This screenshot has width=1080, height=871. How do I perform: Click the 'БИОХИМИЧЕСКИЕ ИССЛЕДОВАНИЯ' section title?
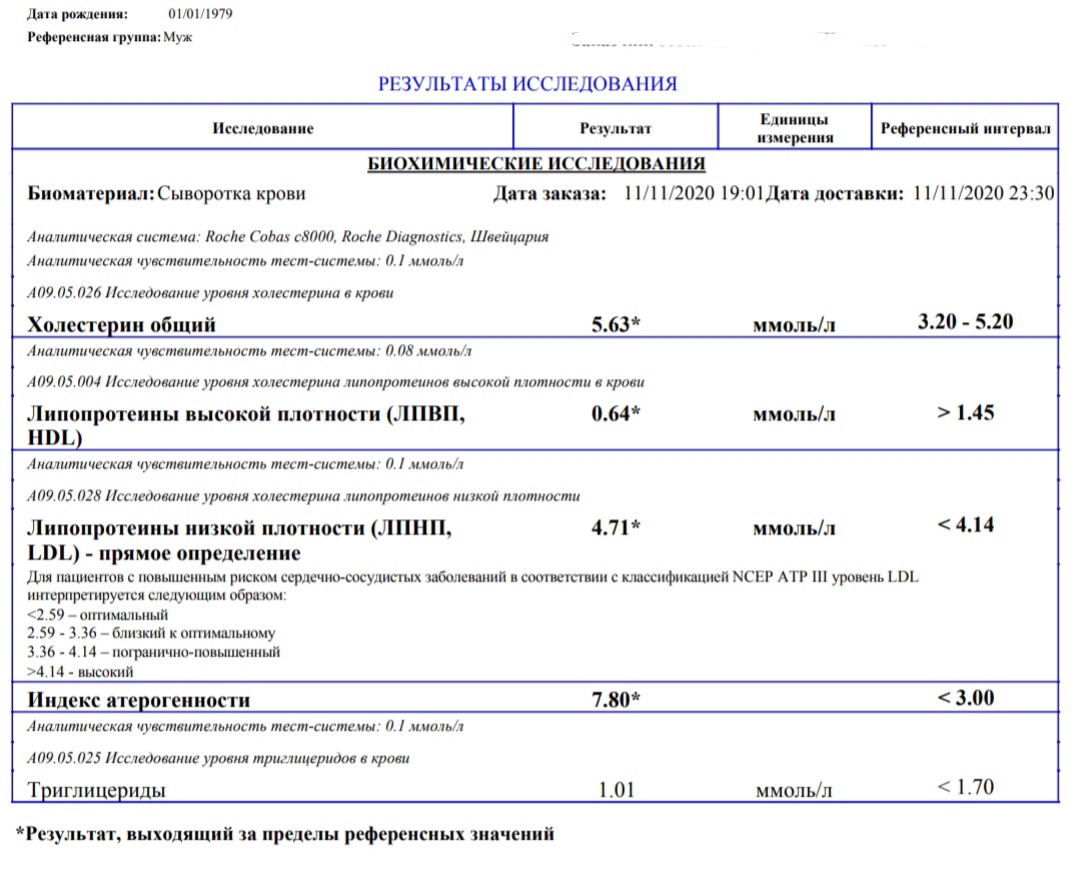coord(536,164)
